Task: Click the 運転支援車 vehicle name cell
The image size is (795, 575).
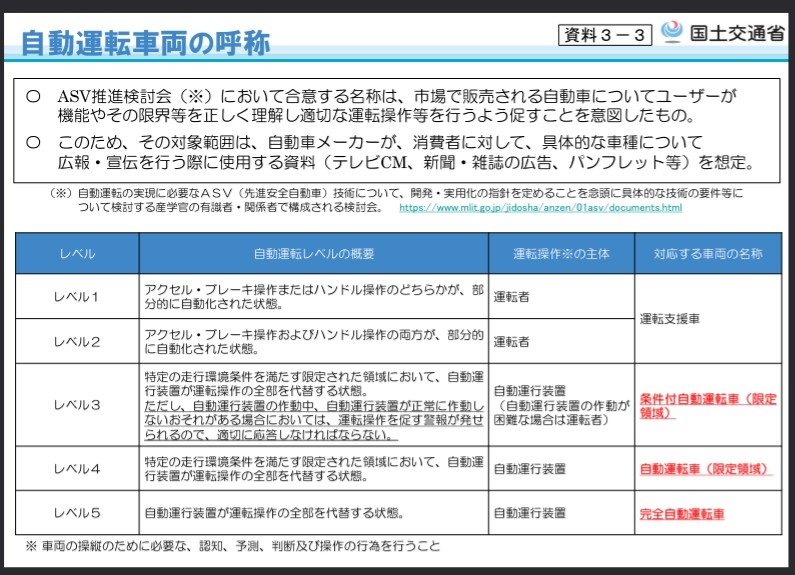Action: point(708,319)
